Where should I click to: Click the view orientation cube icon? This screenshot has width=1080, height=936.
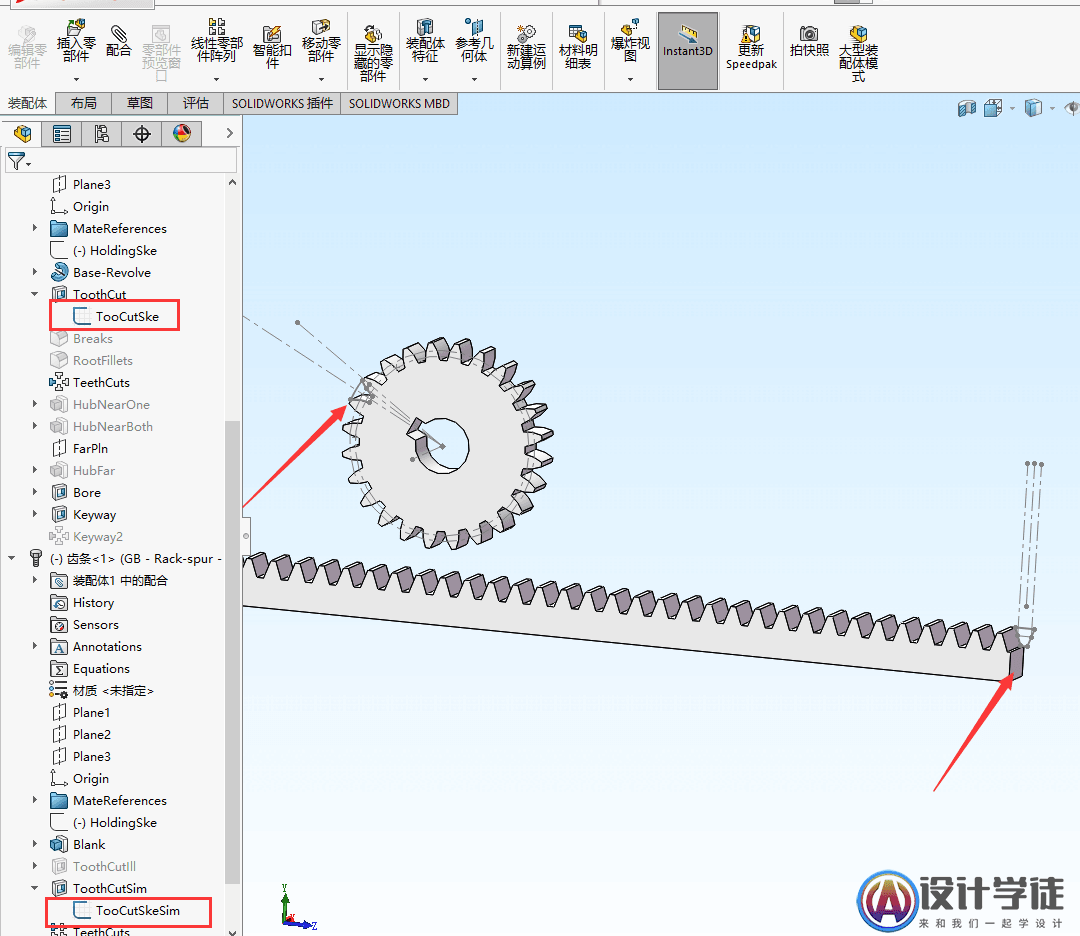tap(993, 108)
